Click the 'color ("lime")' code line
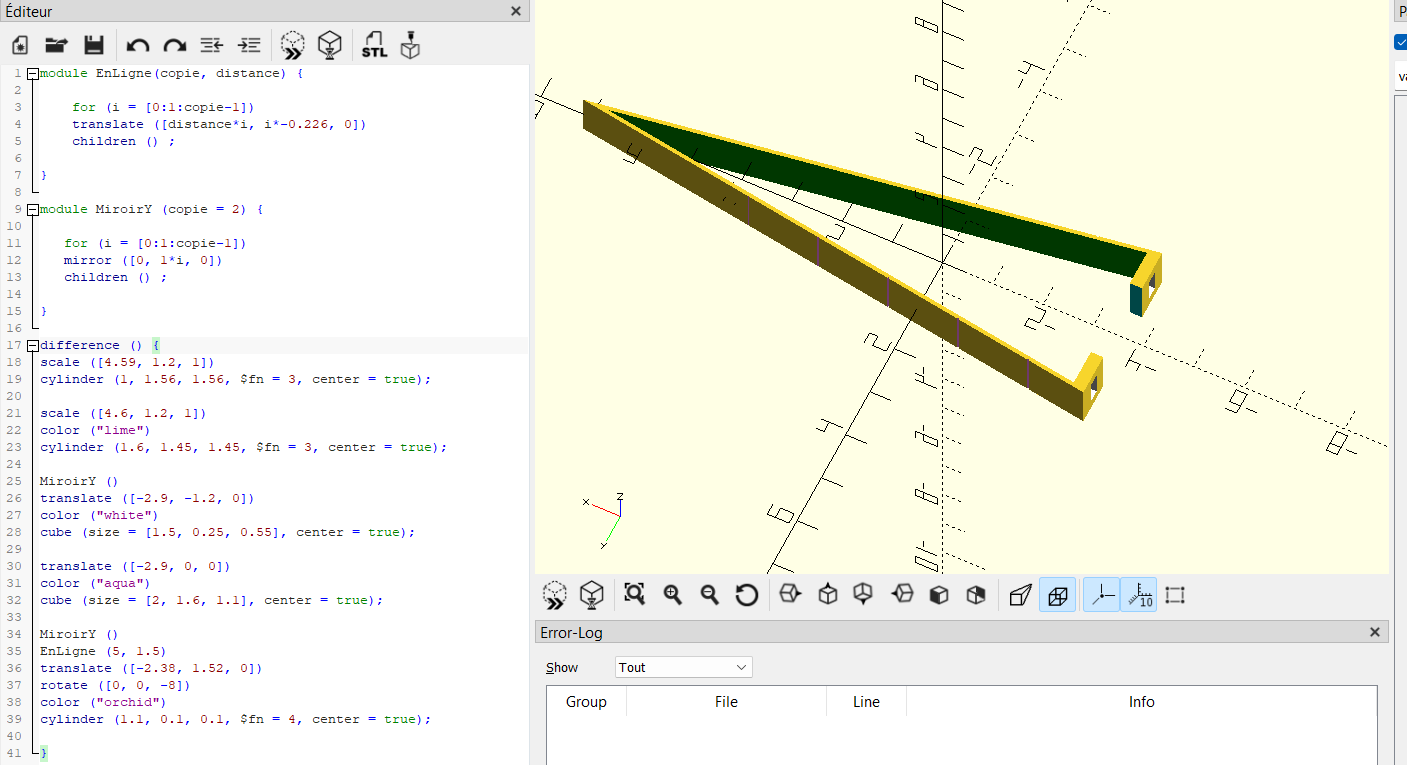1407x765 pixels. [x=95, y=430]
